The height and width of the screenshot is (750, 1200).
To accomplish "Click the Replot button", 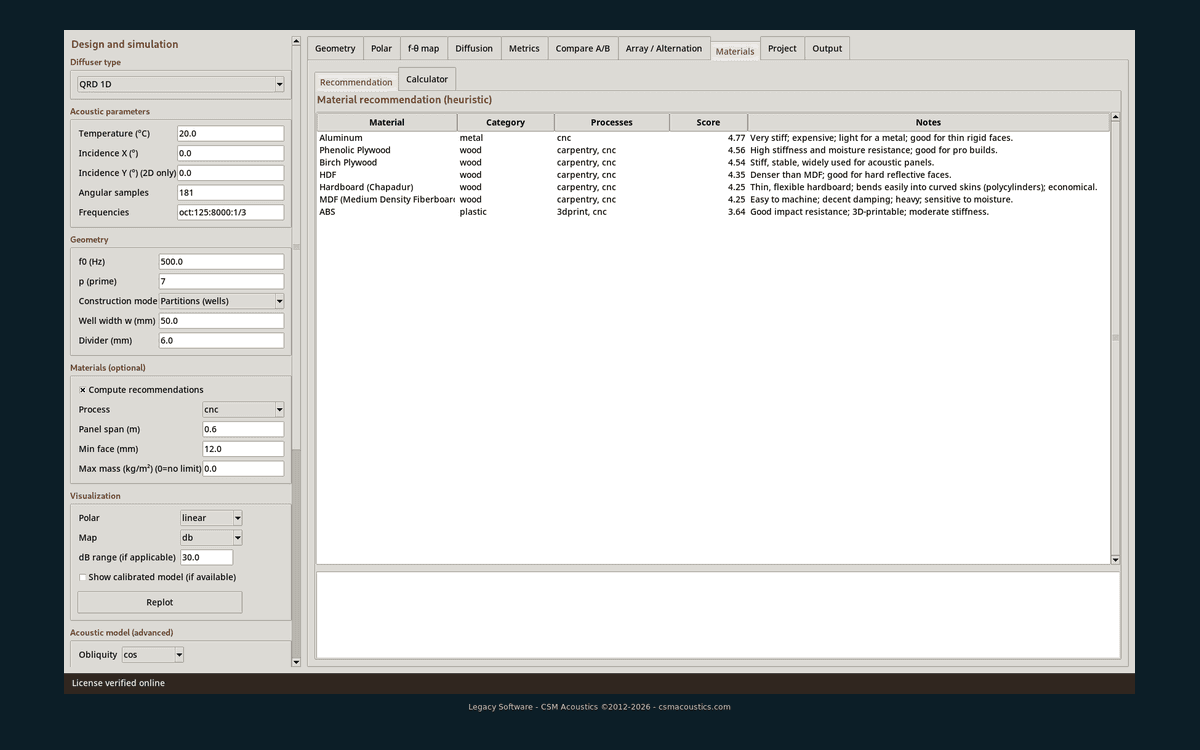I will (160, 602).
